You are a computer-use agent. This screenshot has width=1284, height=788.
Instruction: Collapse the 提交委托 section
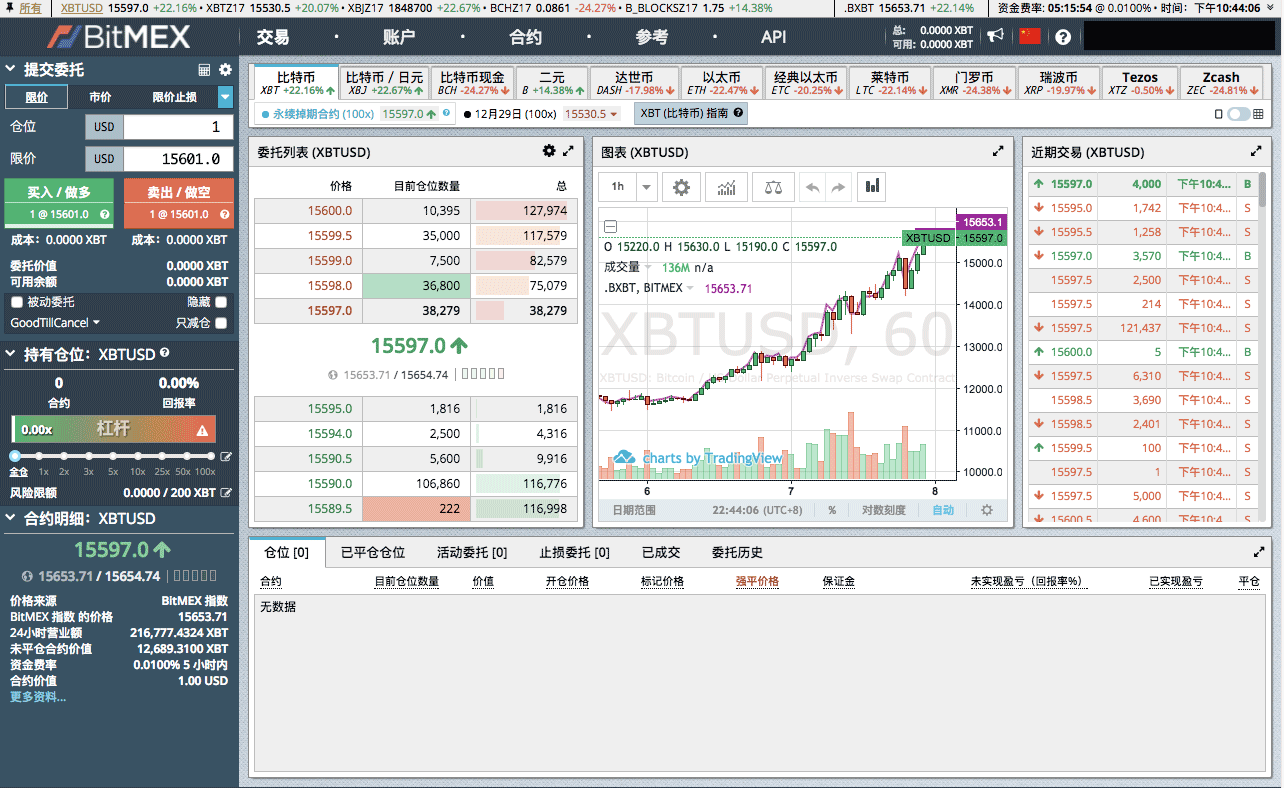(11, 70)
